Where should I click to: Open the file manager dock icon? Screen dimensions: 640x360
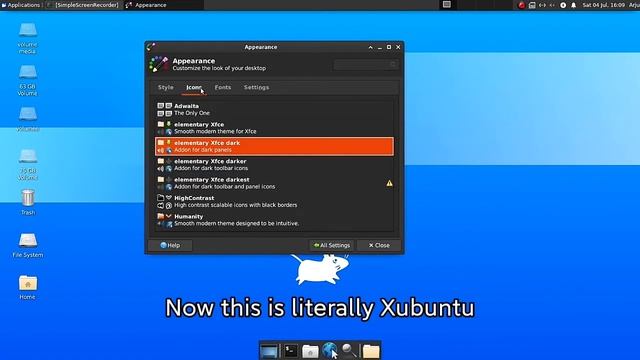point(310,351)
